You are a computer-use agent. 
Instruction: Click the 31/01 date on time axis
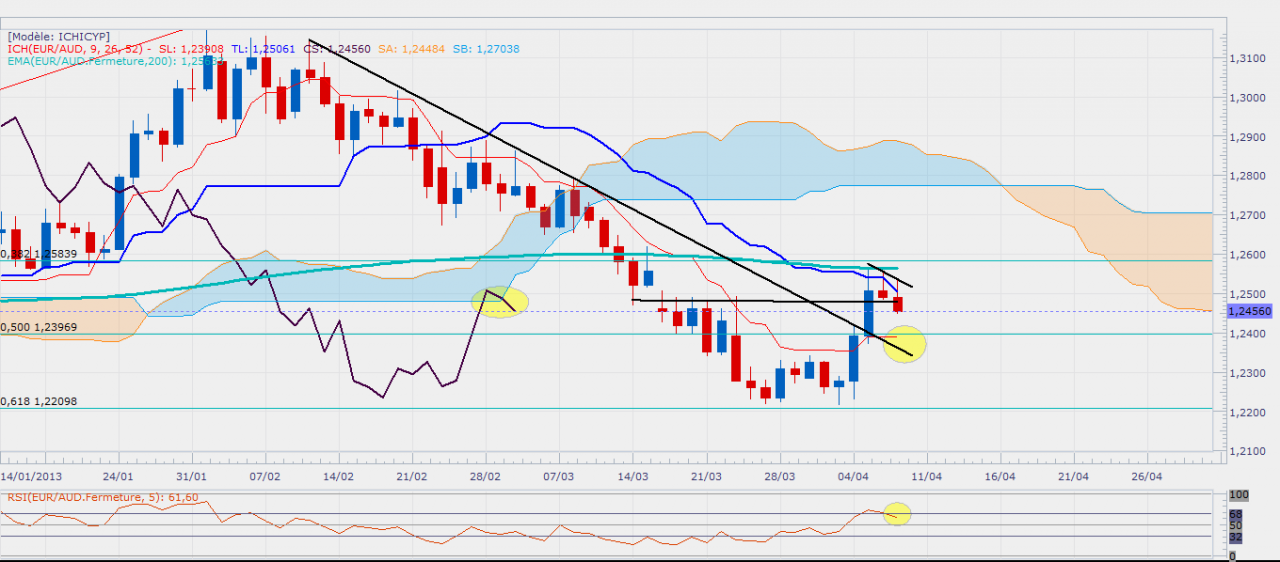click(x=191, y=477)
